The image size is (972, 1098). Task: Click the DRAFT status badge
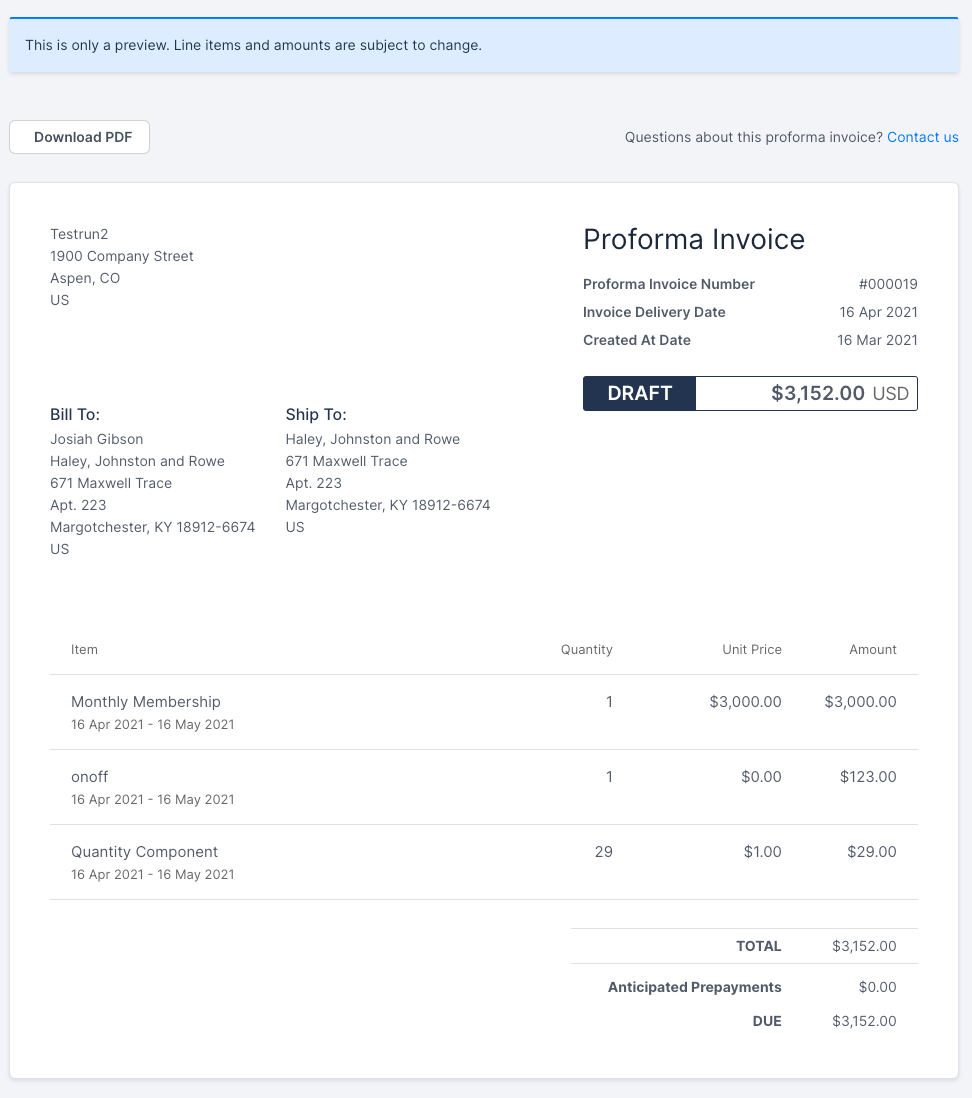click(x=639, y=393)
